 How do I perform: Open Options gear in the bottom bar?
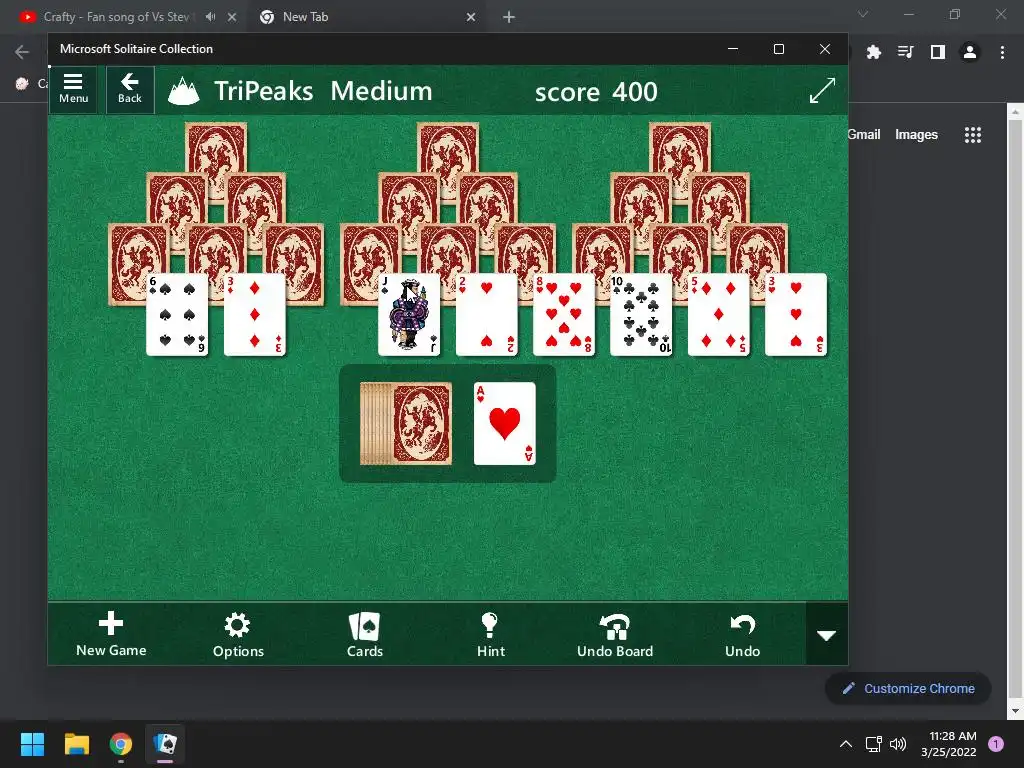(x=238, y=633)
